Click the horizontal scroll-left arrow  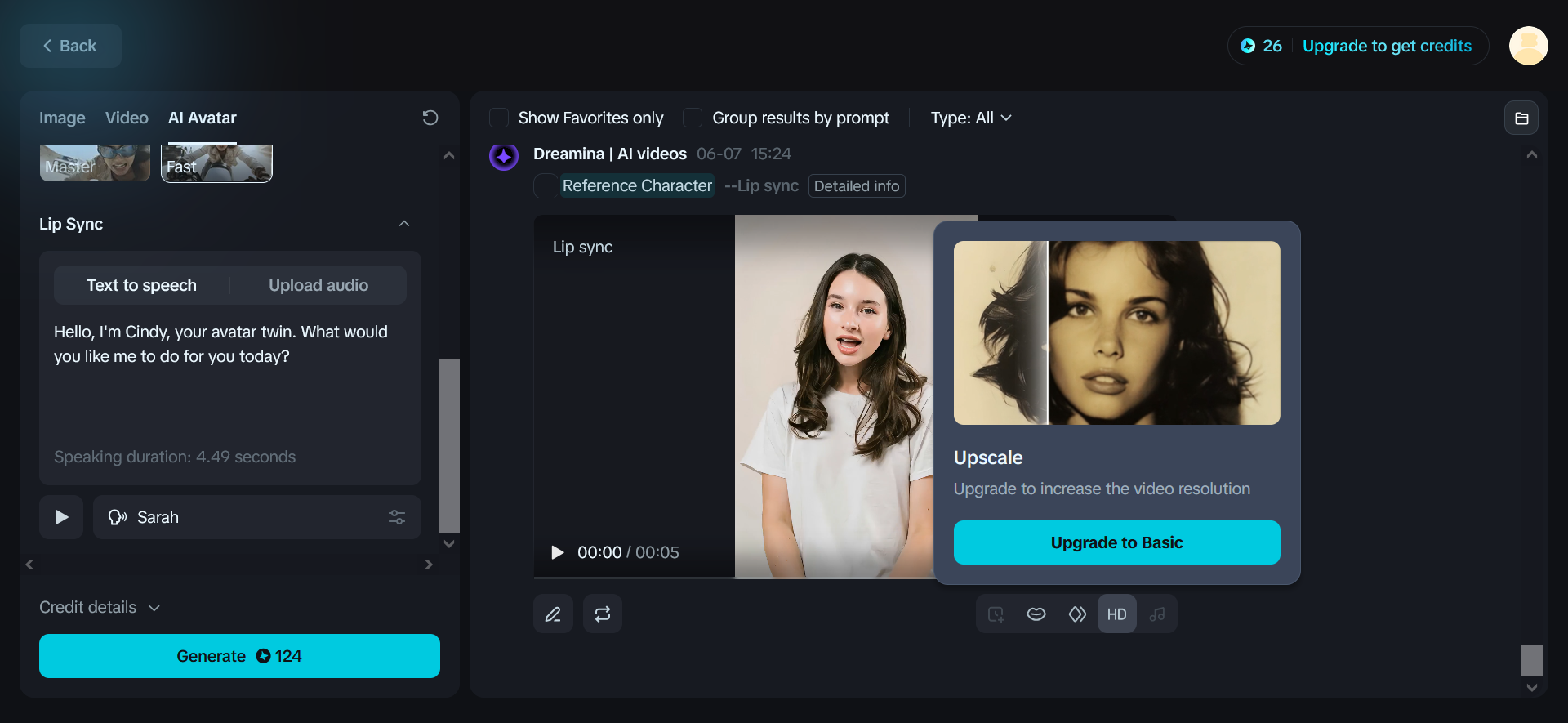(x=30, y=565)
